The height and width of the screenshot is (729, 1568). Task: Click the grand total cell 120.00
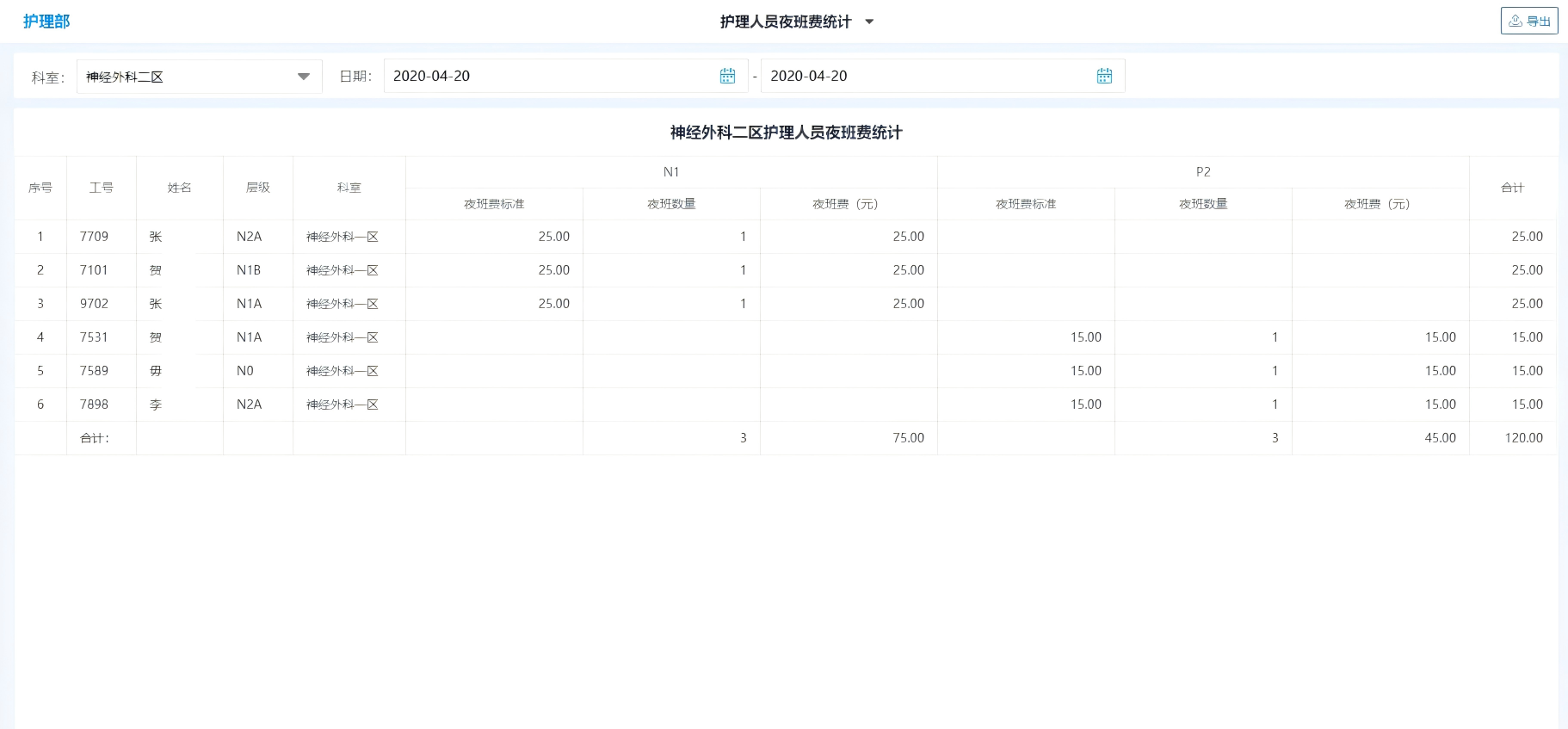[x=1523, y=438]
